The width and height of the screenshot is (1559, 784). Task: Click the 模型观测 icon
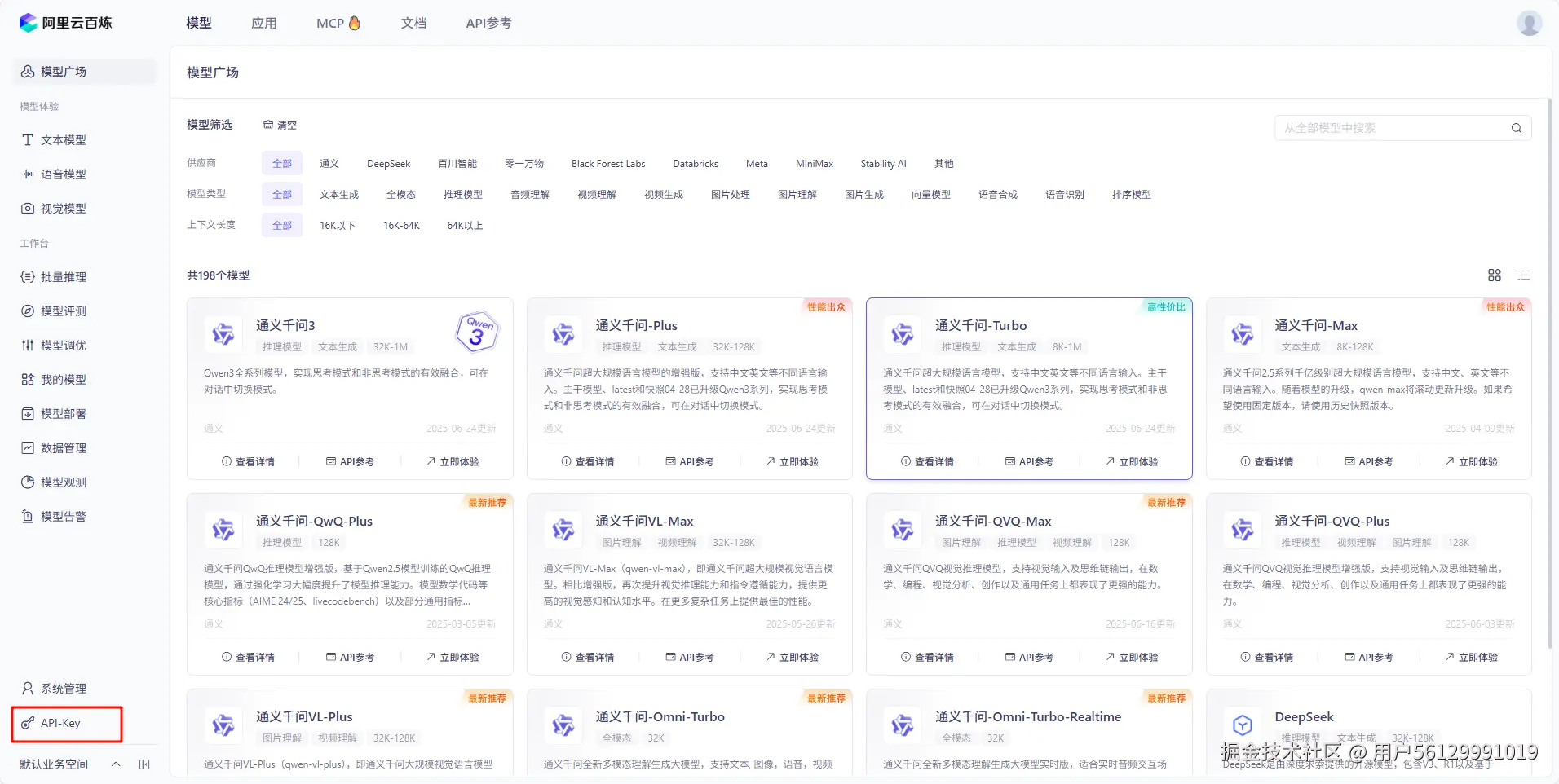point(28,482)
